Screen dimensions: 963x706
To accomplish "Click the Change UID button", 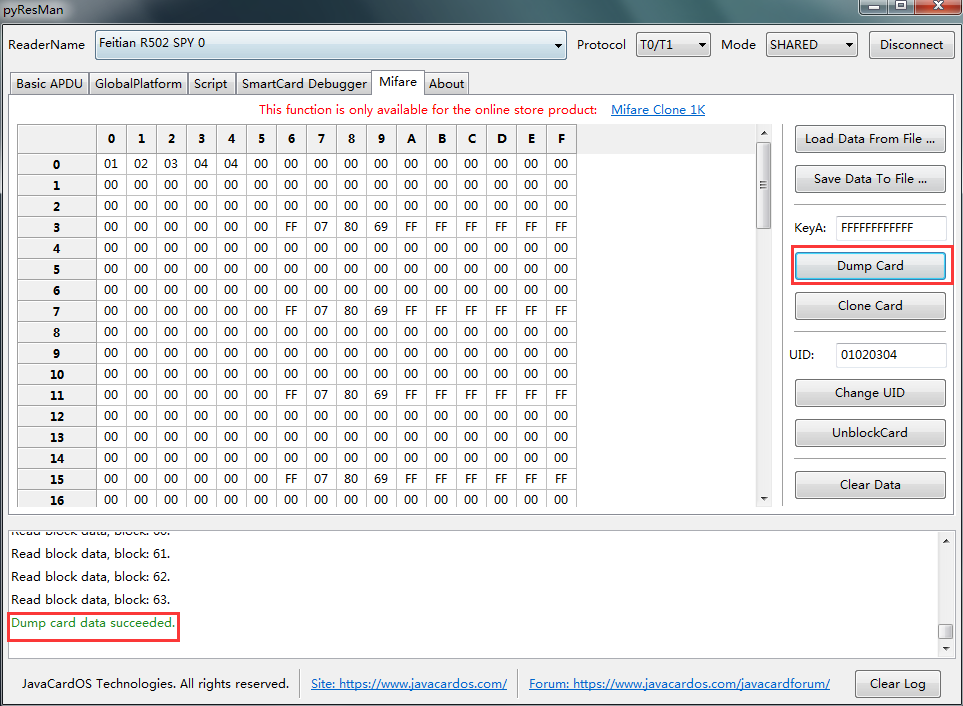I will 869,393.
